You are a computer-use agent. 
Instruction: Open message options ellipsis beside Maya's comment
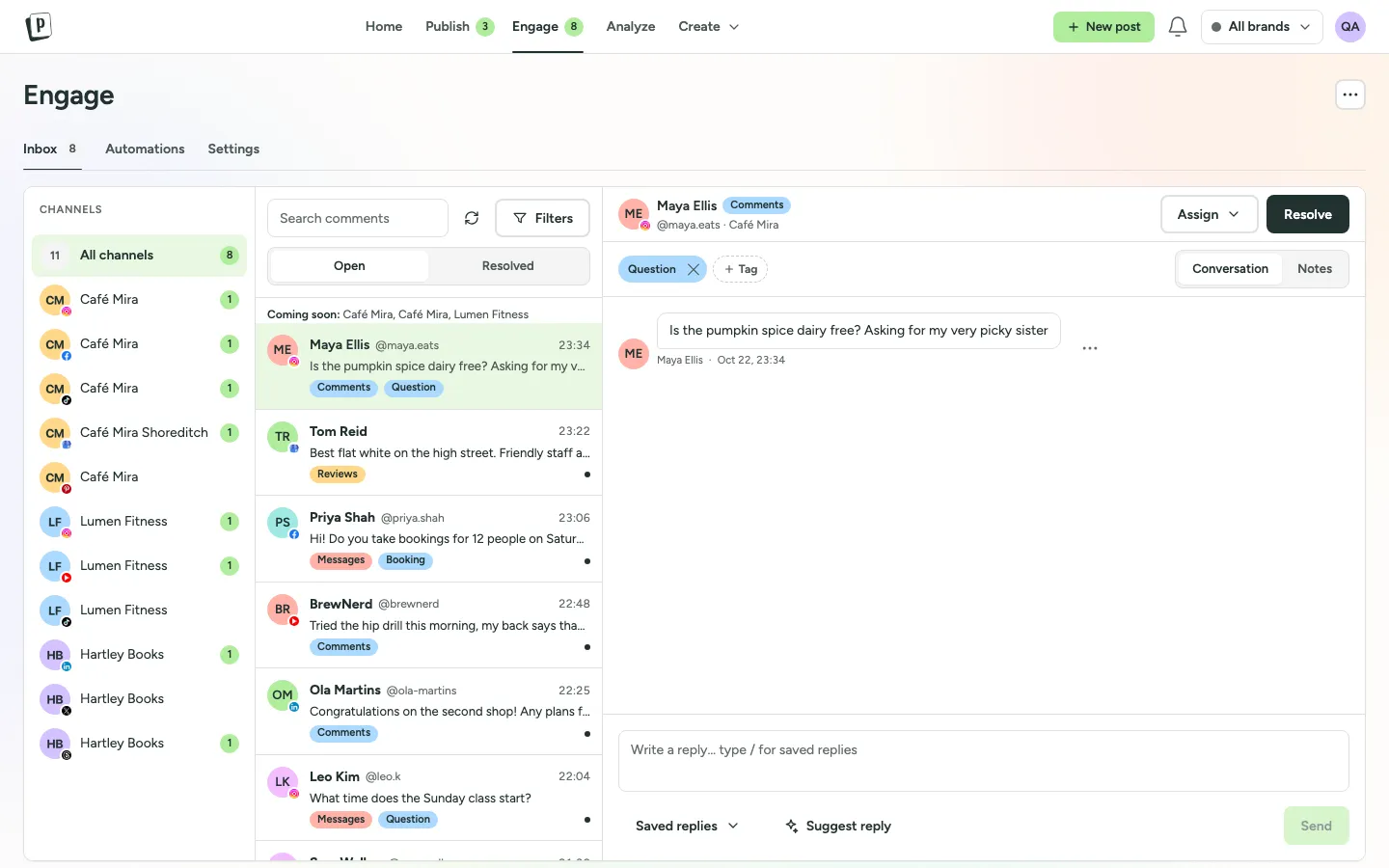pyautogui.click(x=1090, y=348)
